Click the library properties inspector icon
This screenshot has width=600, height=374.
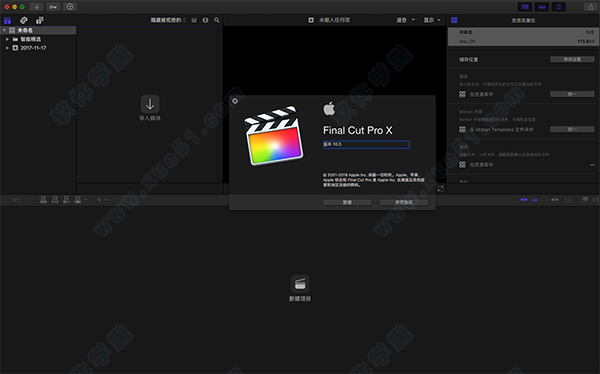[x=454, y=20]
